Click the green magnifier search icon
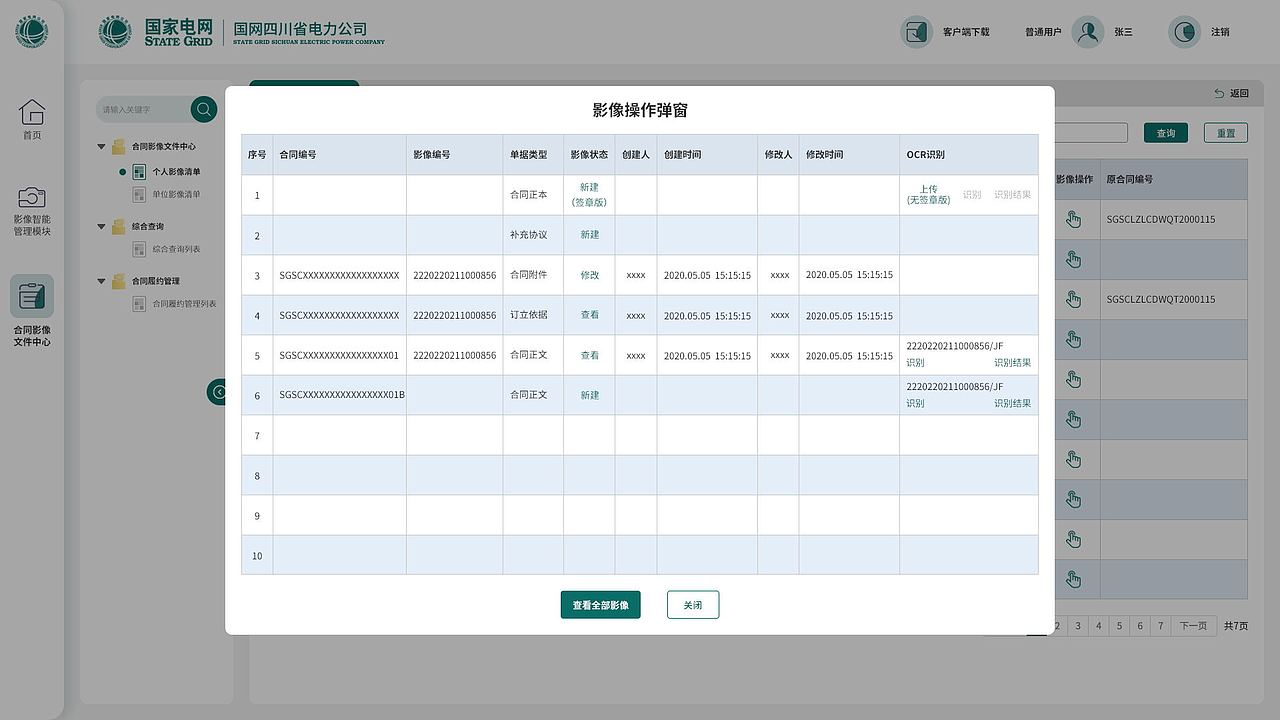The width and height of the screenshot is (1280, 720). [x=204, y=109]
